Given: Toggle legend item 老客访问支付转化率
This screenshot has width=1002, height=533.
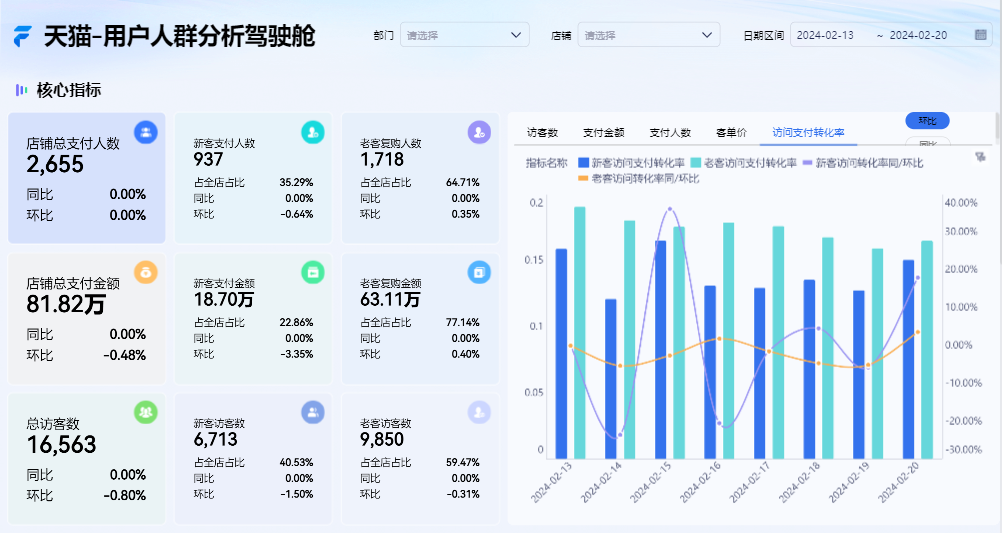Looking at the screenshot, I should click(743, 163).
